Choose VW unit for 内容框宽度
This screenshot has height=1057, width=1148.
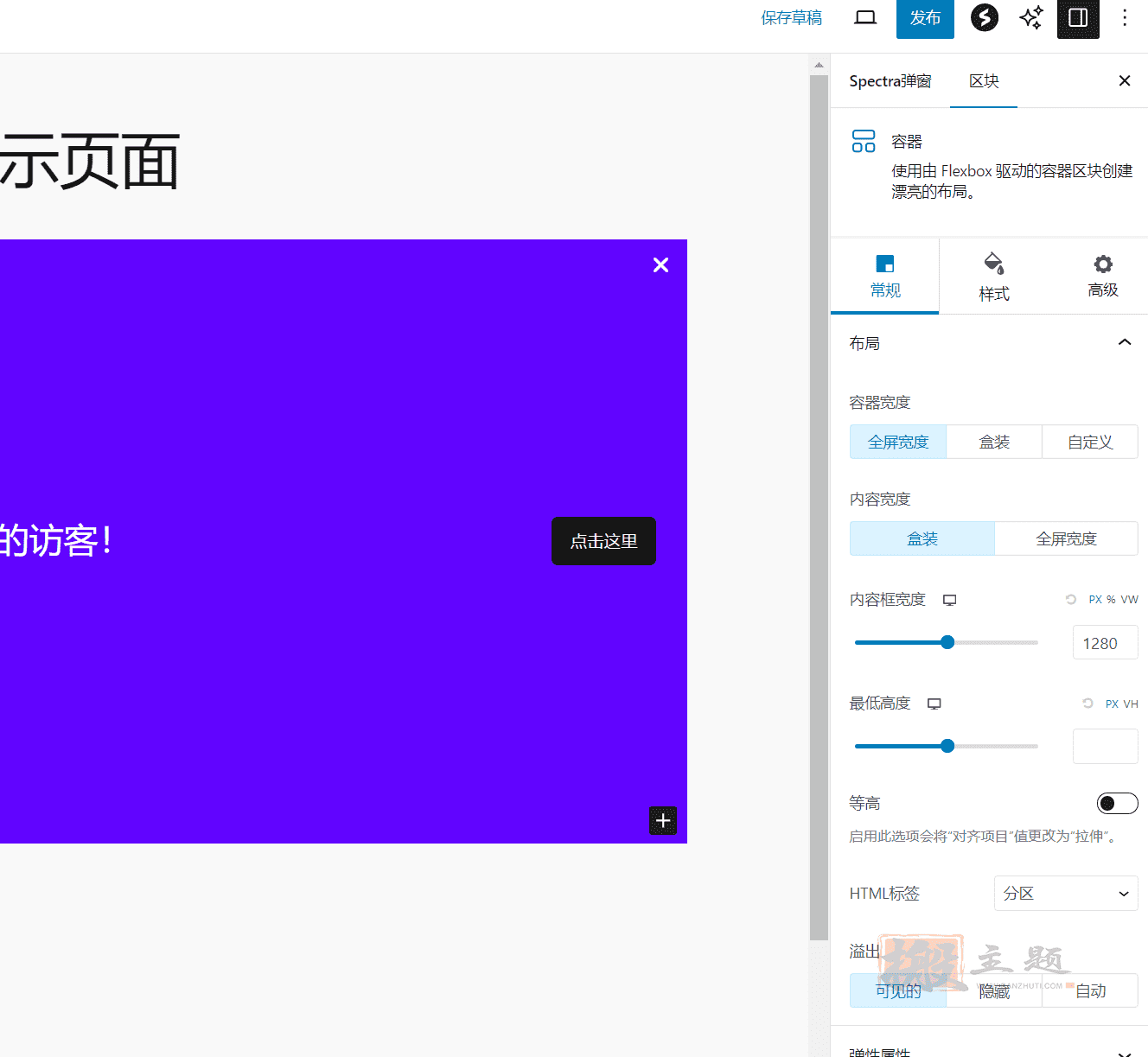[x=1130, y=600]
